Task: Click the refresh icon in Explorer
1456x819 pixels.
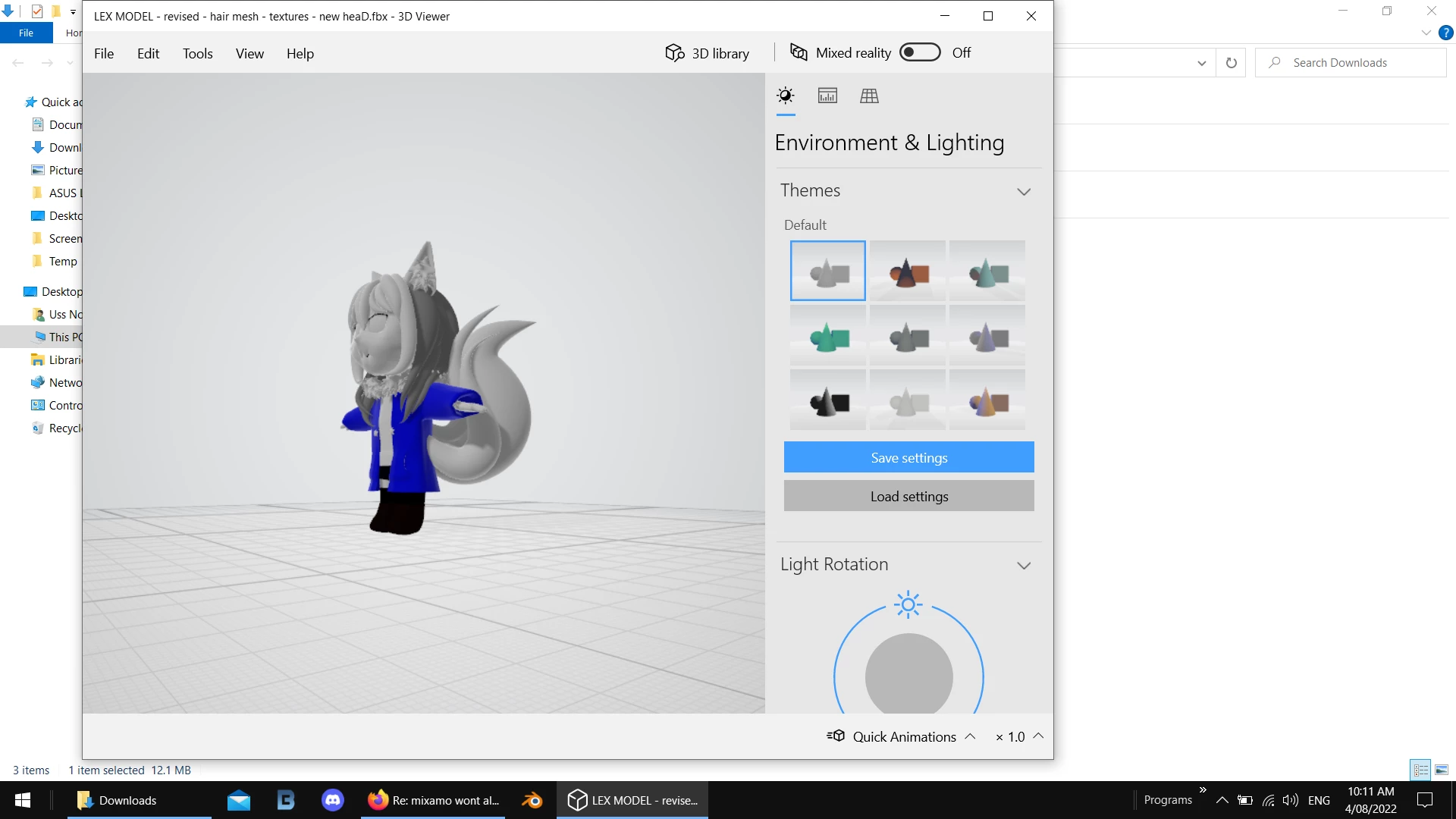Action: [x=1231, y=63]
